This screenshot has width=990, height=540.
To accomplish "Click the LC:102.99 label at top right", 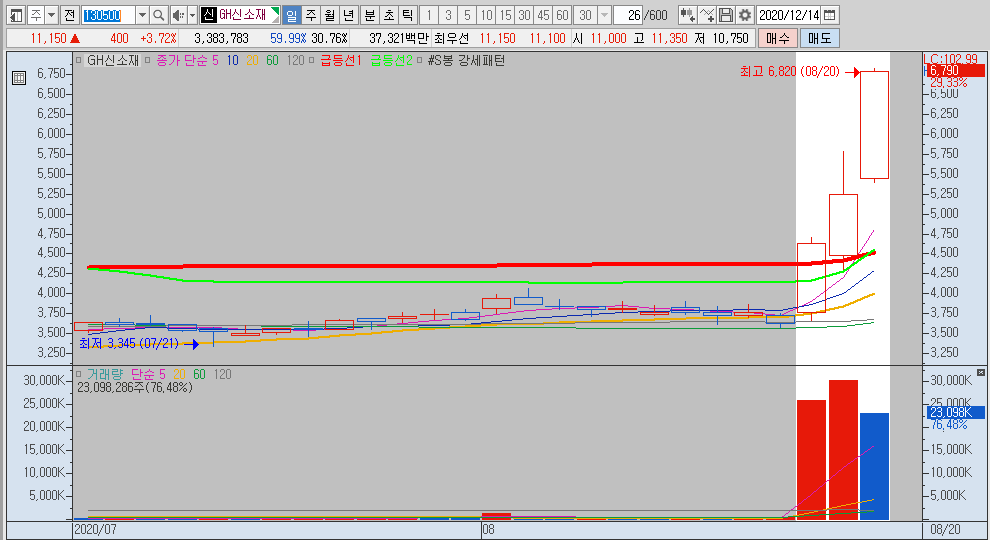I will tap(950, 59).
